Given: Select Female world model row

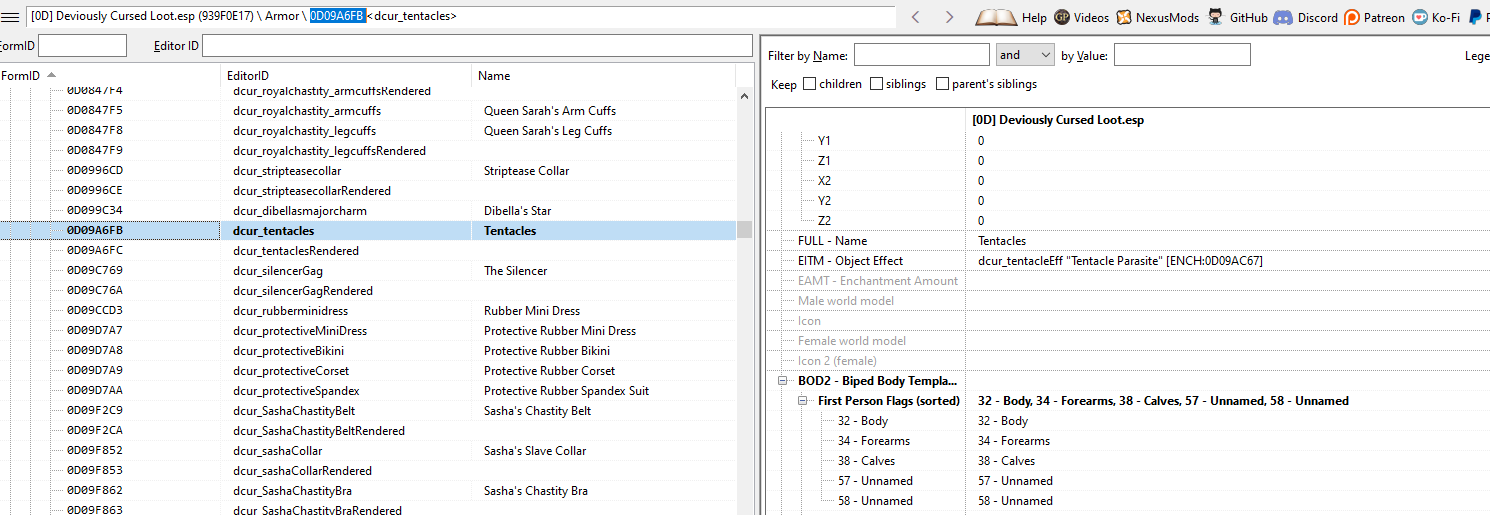Looking at the screenshot, I should point(1128,341).
